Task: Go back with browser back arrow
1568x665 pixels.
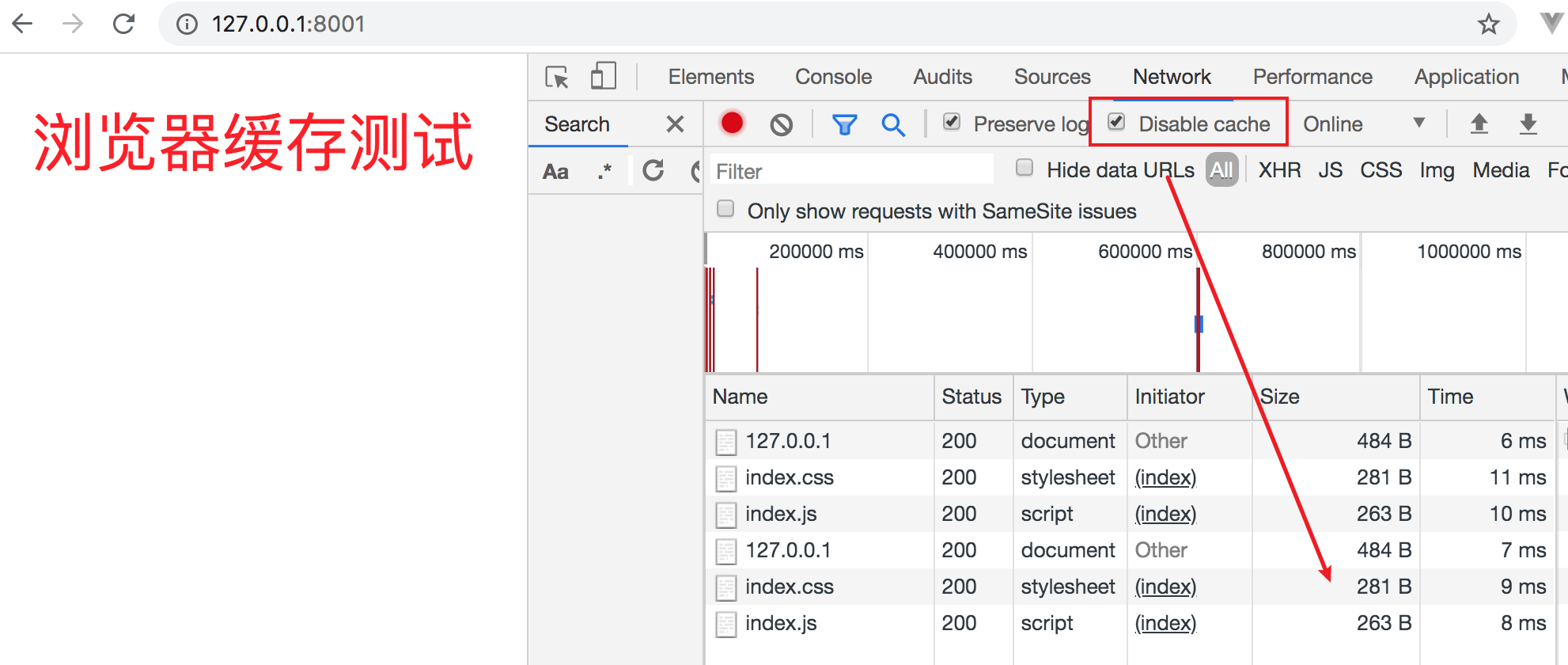Action: (x=23, y=24)
